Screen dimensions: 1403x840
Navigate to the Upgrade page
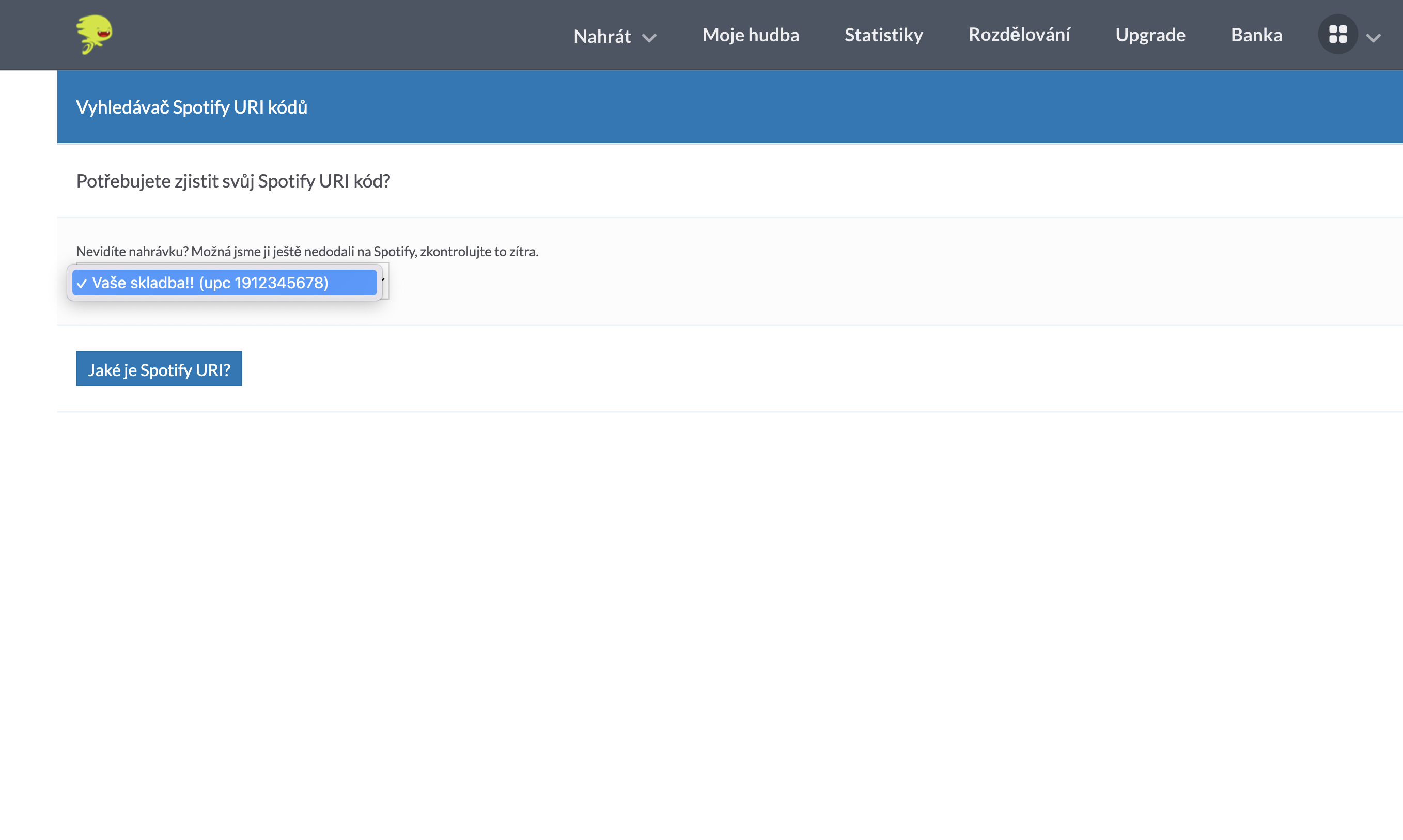click(x=1150, y=35)
